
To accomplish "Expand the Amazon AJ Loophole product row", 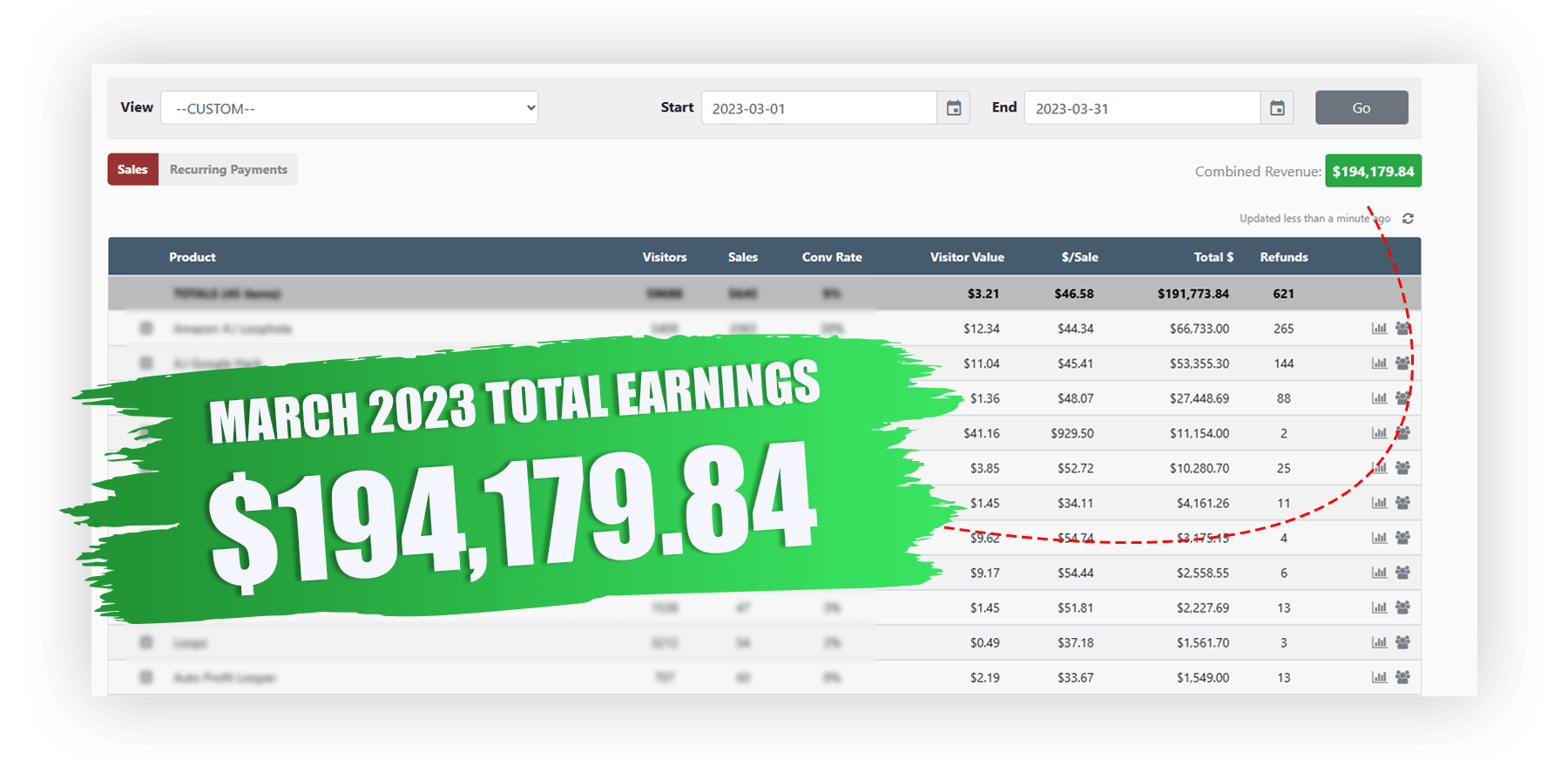I will coord(146,329).
